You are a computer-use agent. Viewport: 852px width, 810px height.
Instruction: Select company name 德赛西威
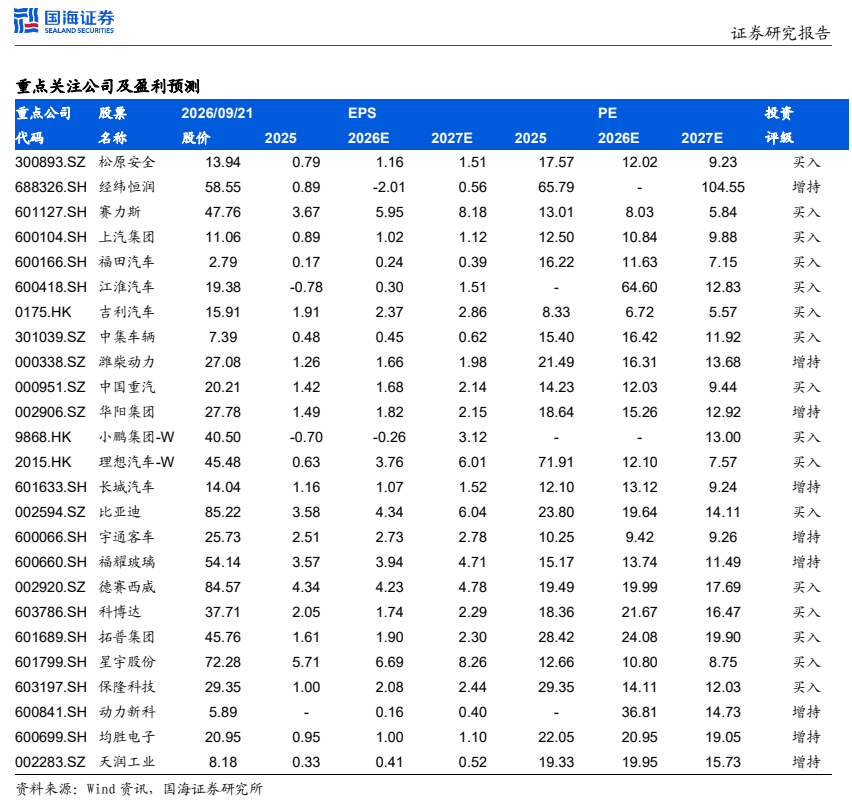tap(127, 587)
